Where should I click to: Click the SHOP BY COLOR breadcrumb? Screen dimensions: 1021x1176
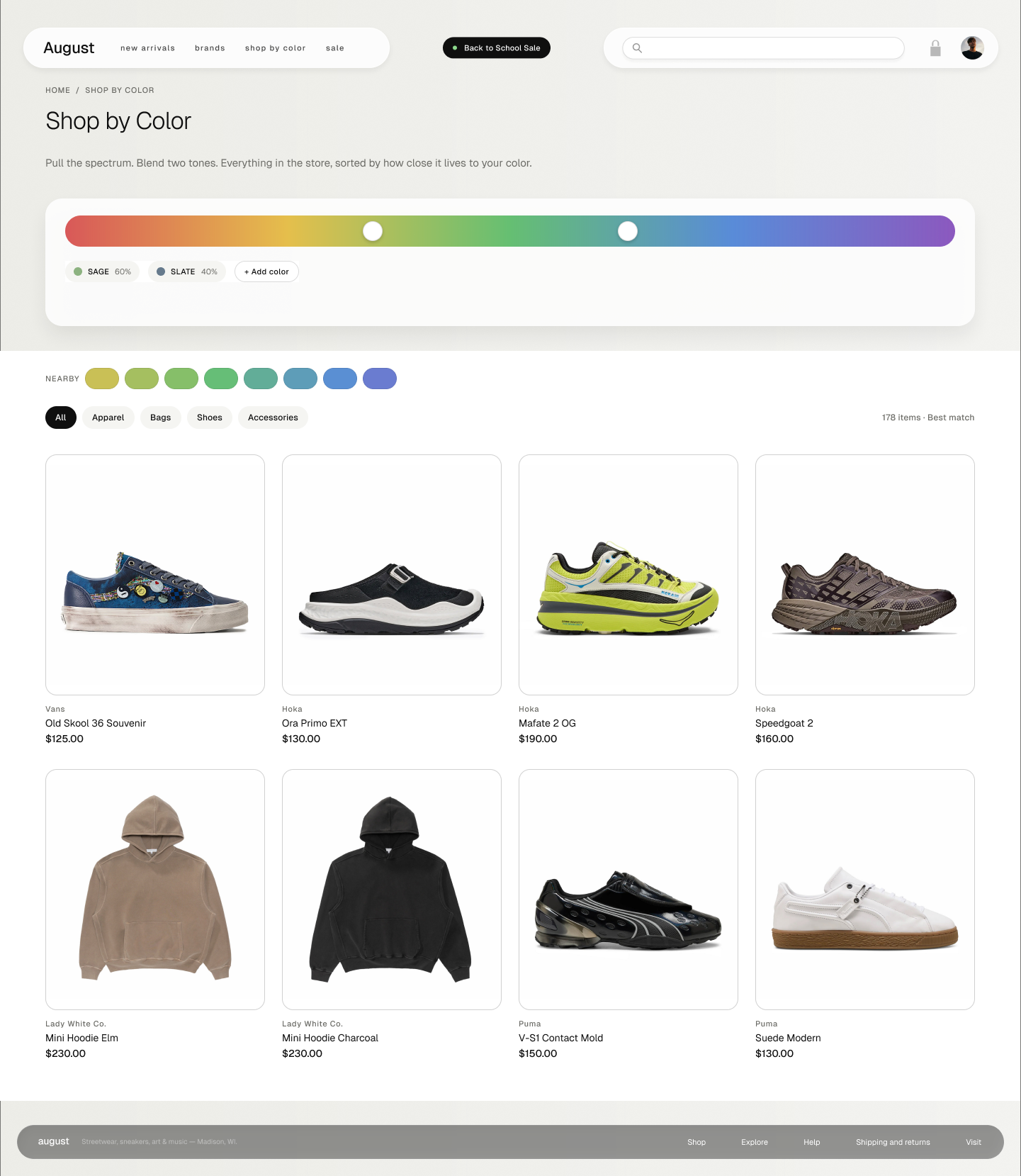pos(120,90)
